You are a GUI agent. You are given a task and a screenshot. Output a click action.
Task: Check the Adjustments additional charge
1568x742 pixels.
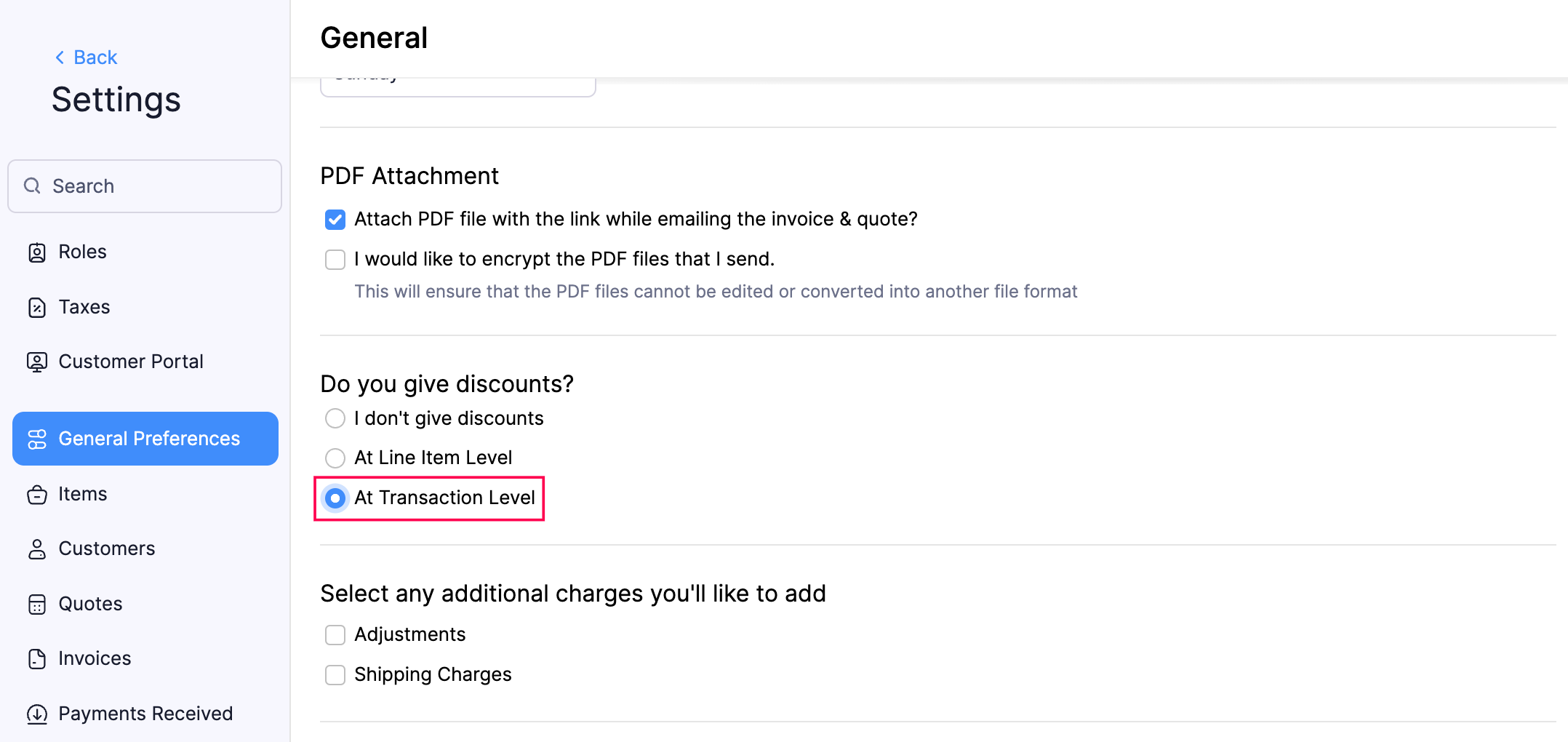point(335,634)
